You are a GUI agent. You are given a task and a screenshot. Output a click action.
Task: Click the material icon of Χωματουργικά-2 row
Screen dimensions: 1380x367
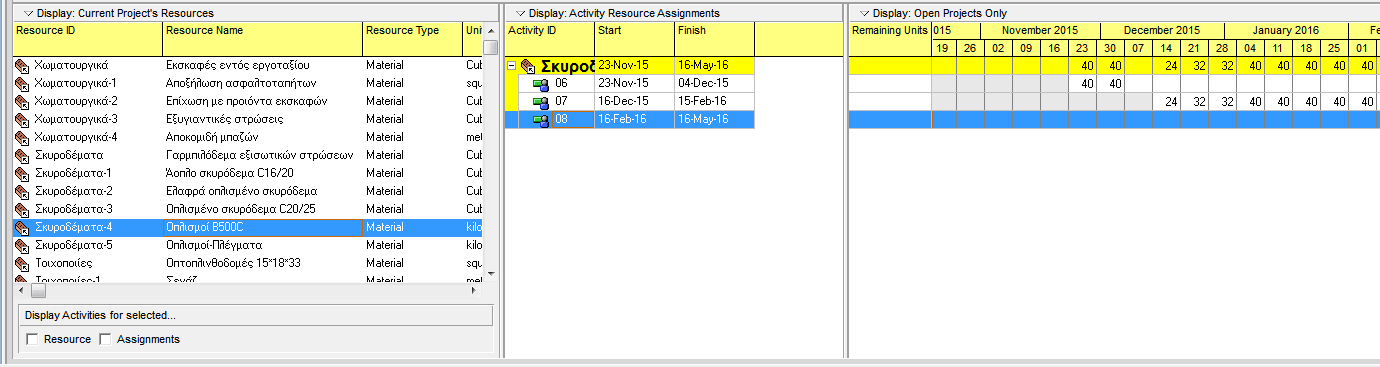tap(22, 101)
